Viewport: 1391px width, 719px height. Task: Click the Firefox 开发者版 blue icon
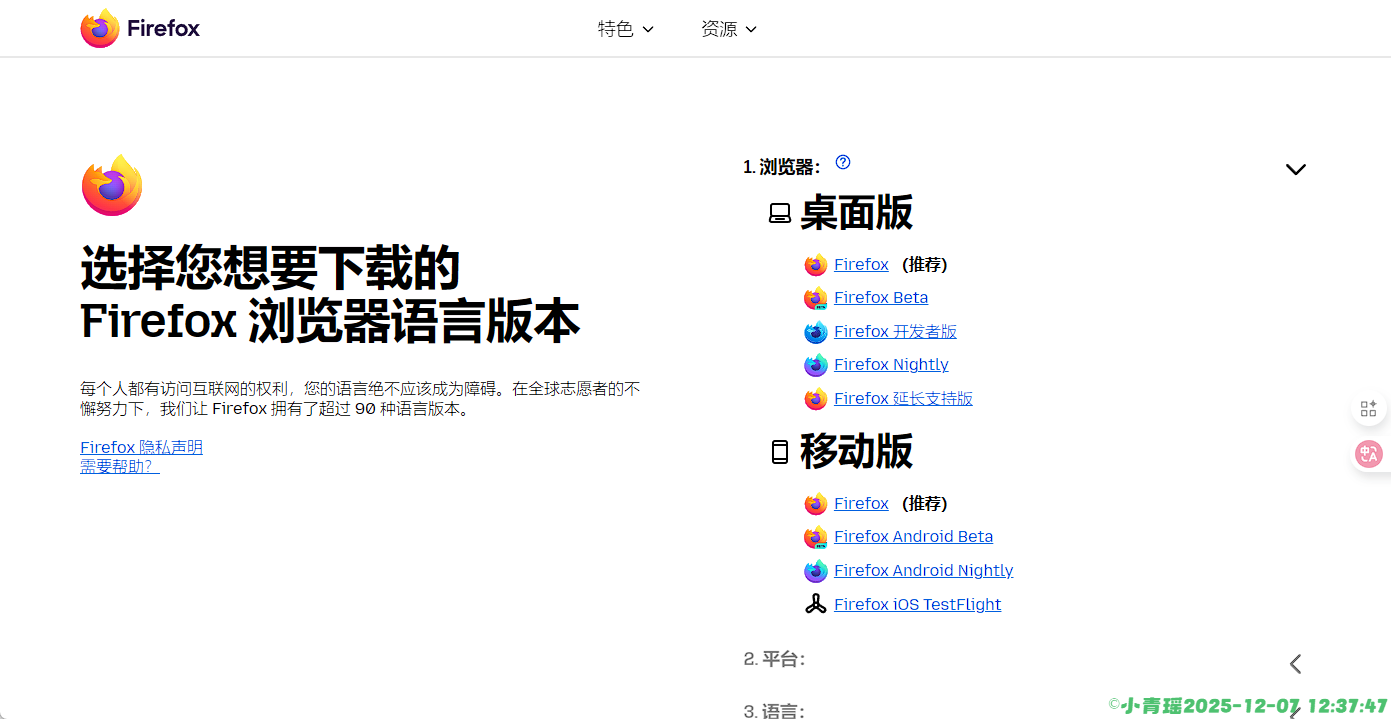point(816,332)
